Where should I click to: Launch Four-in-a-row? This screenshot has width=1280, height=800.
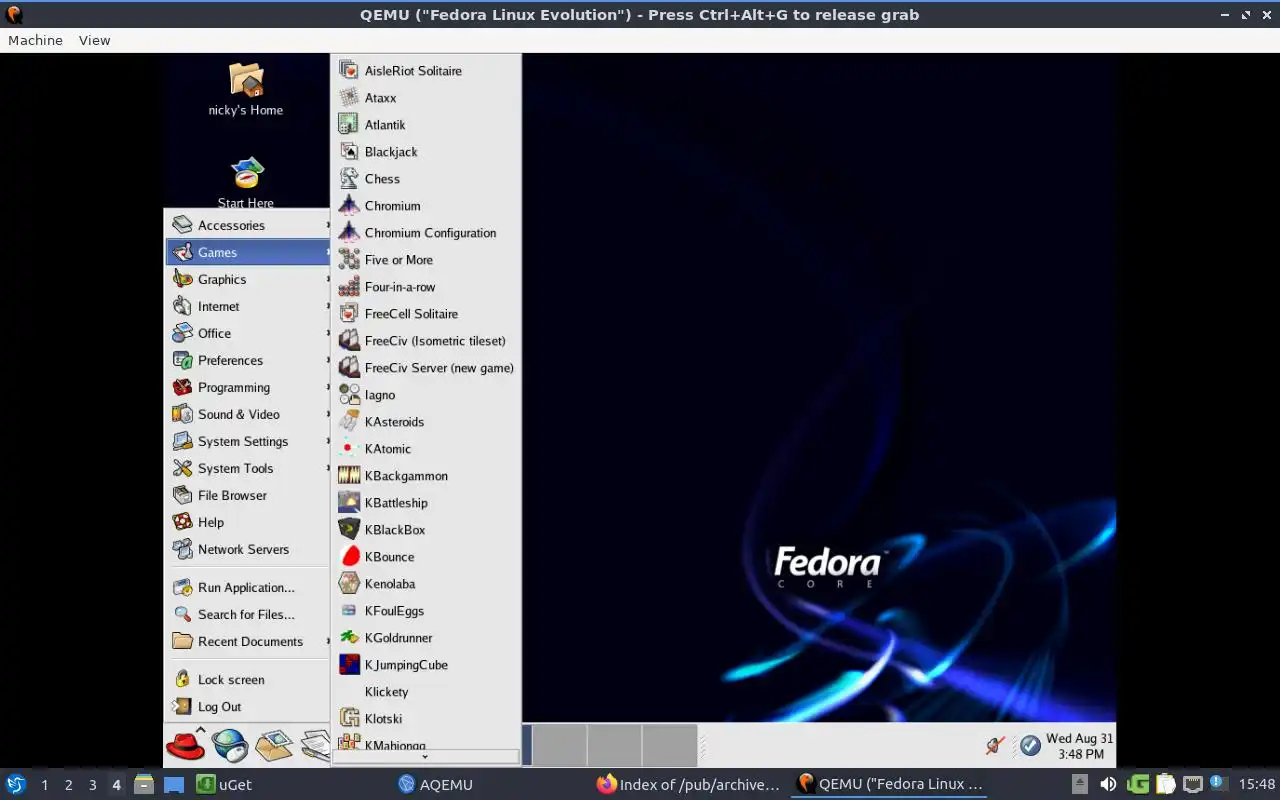pyautogui.click(x=426, y=287)
